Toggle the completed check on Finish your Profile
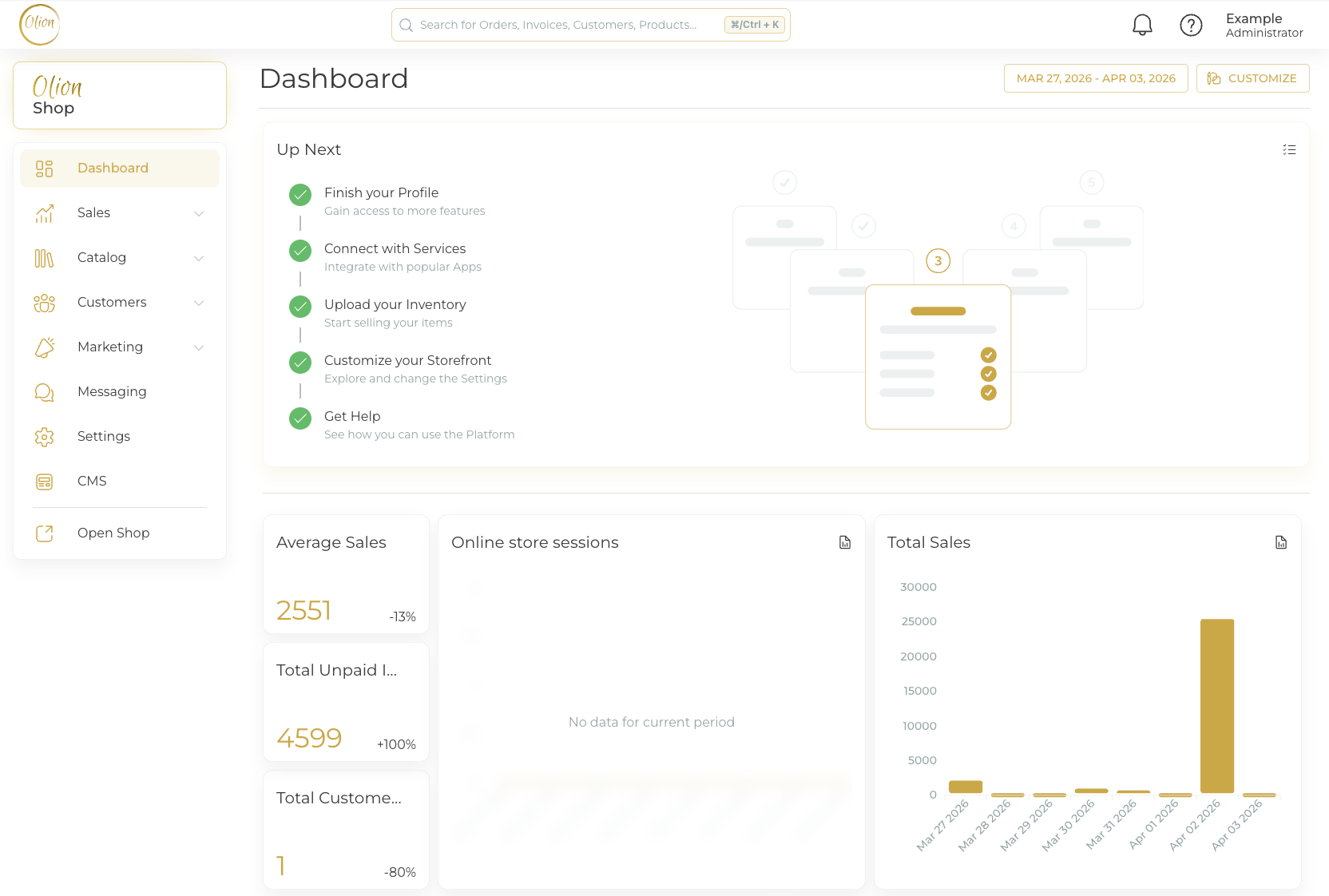 pyautogui.click(x=300, y=194)
